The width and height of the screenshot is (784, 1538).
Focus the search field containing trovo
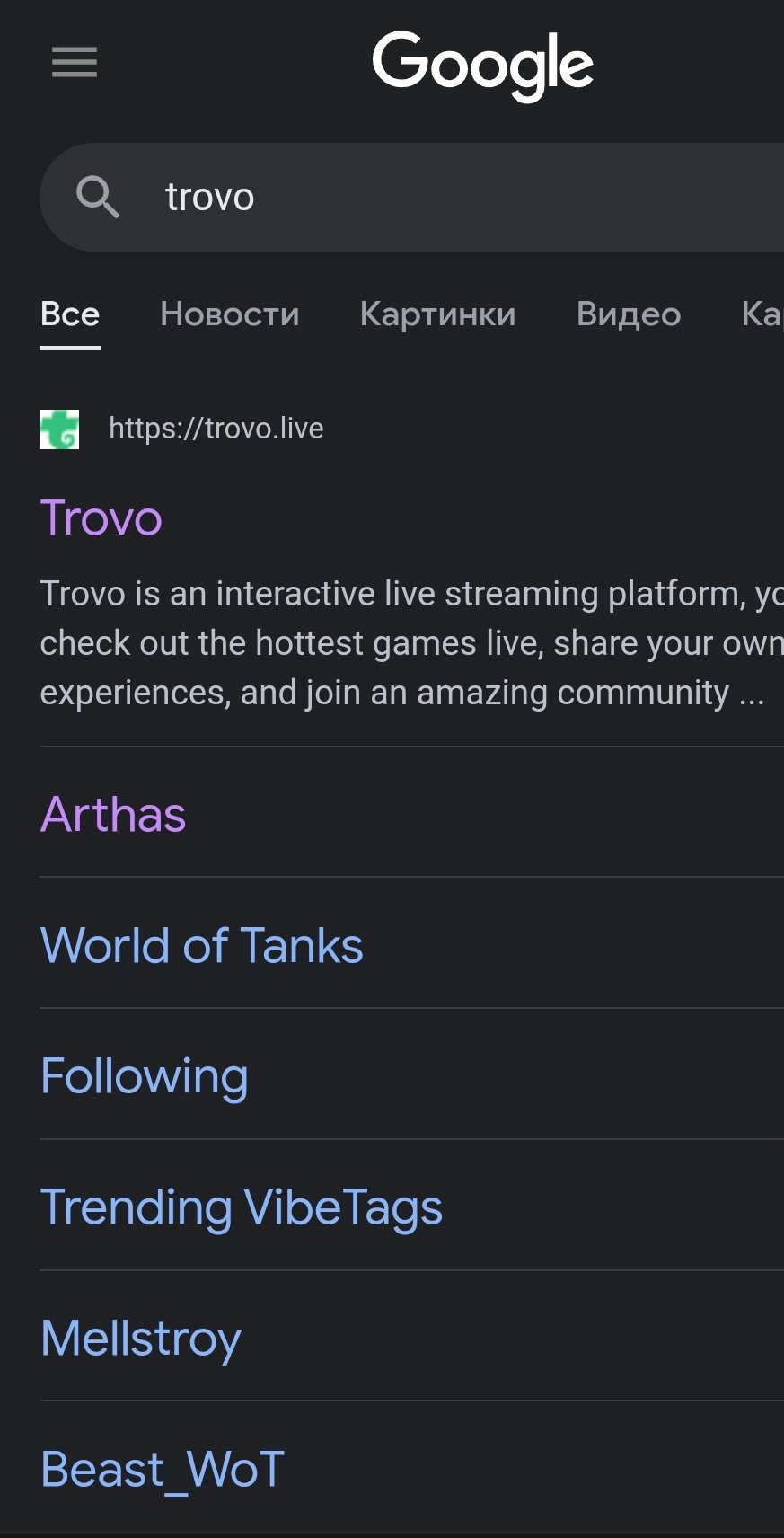449,197
